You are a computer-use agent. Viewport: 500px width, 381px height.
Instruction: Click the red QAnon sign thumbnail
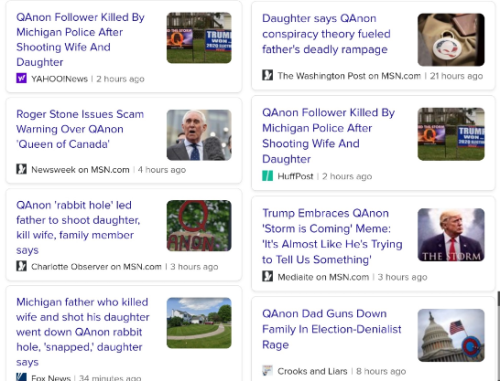click(x=199, y=225)
